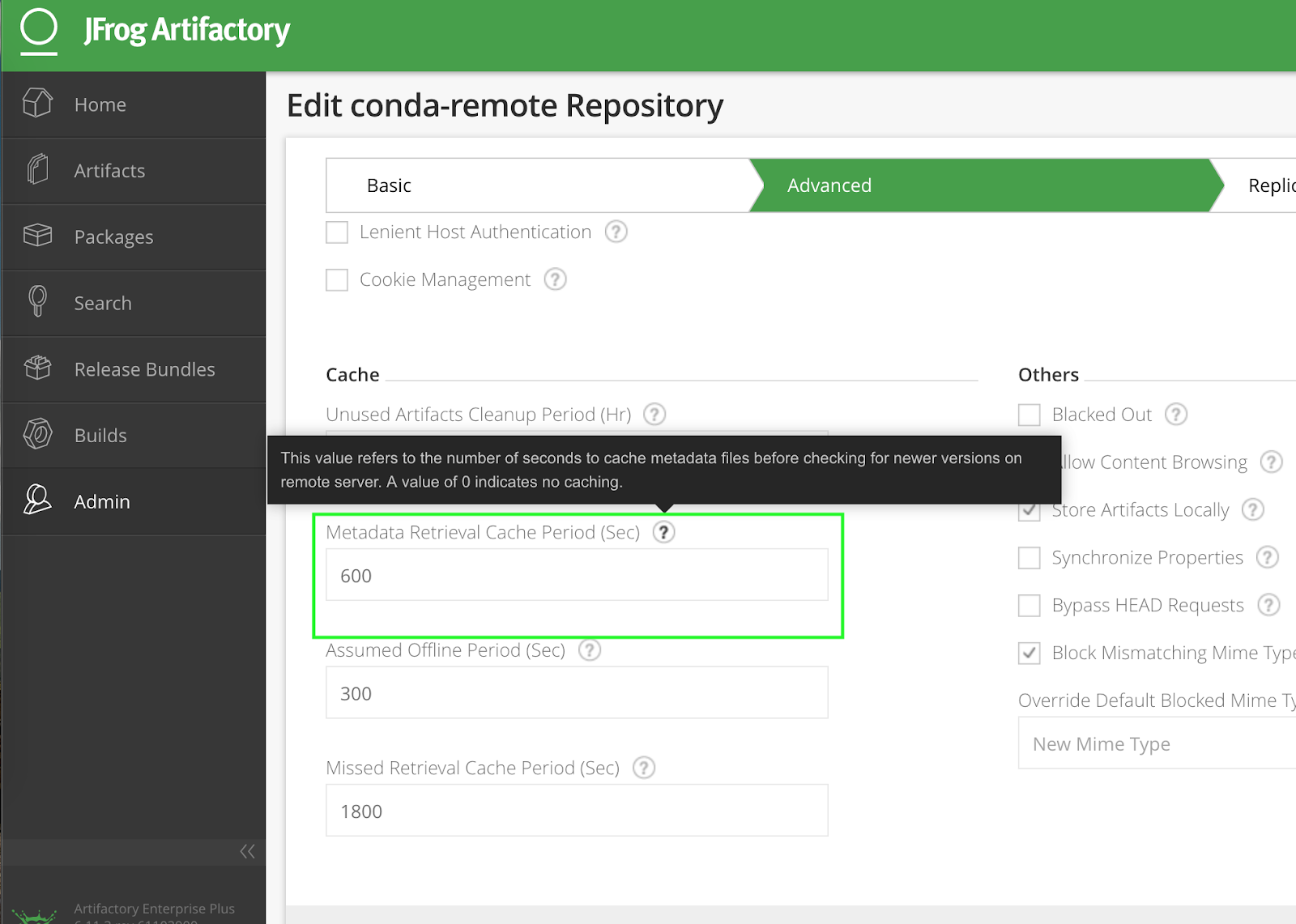Open Home from sidebar icon

(37, 104)
